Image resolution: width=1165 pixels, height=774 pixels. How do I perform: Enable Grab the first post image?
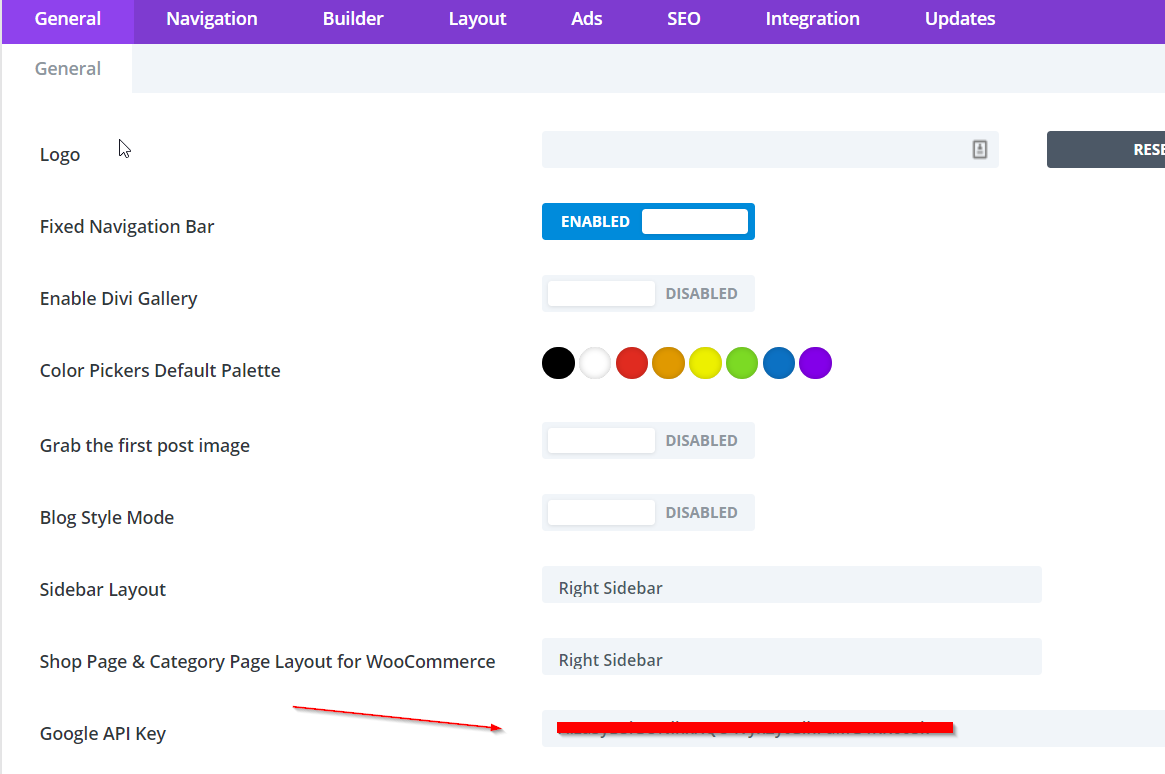pyautogui.click(x=648, y=441)
